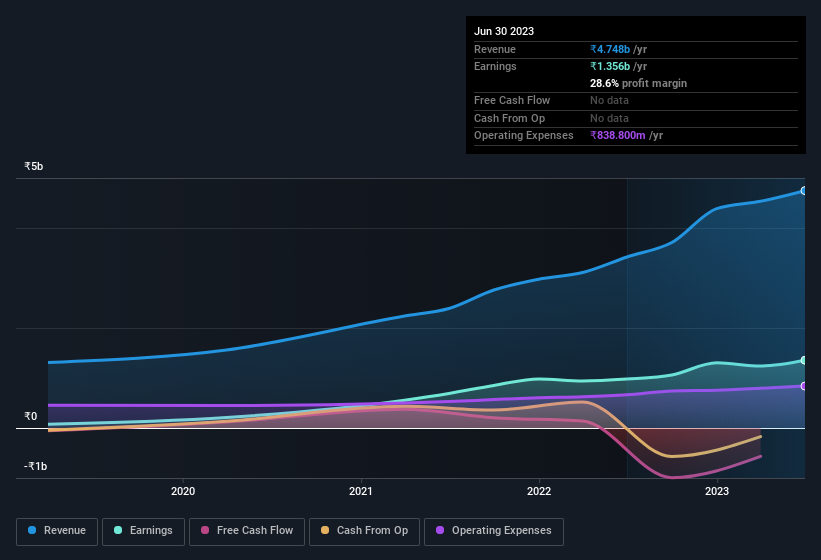Image resolution: width=821 pixels, height=560 pixels.
Task: Click the Free Cash Flow No data value
Action: tap(609, 100)
